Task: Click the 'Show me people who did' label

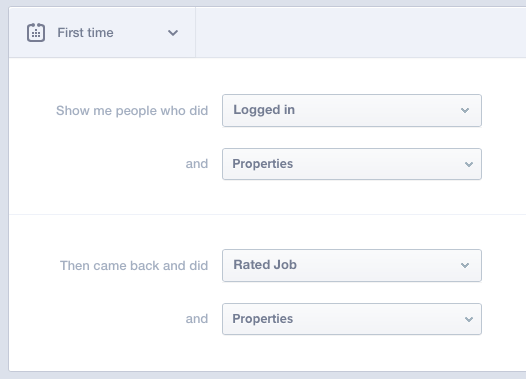Action: pyautogui.click(x=132, y=111)
